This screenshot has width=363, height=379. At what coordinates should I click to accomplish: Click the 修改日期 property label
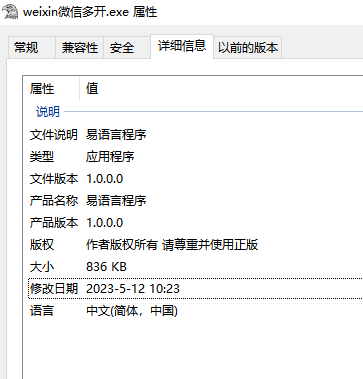tap(54, 289)
